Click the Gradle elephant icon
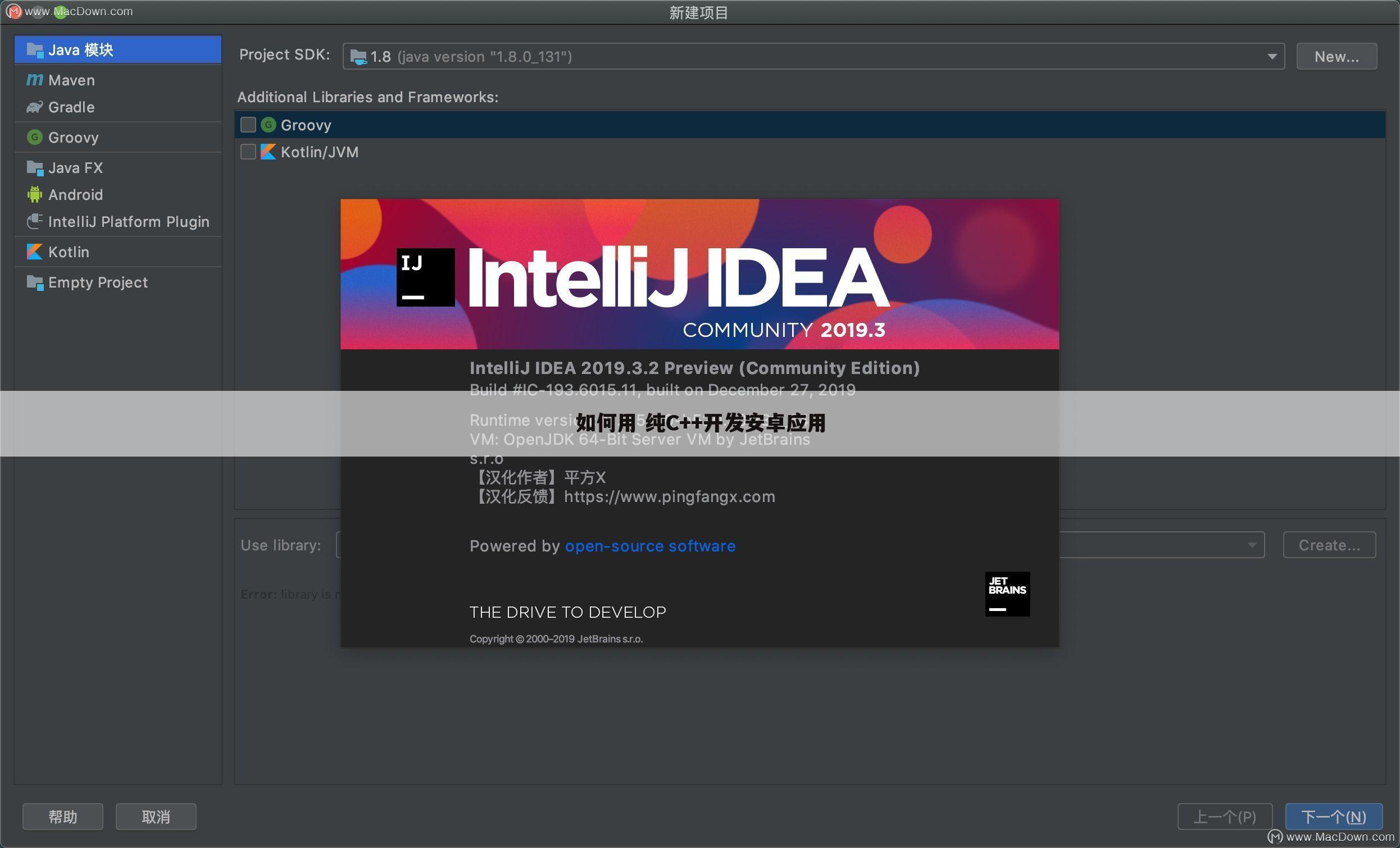Screen dimensions: 1400x848 (x=35, y=107)
